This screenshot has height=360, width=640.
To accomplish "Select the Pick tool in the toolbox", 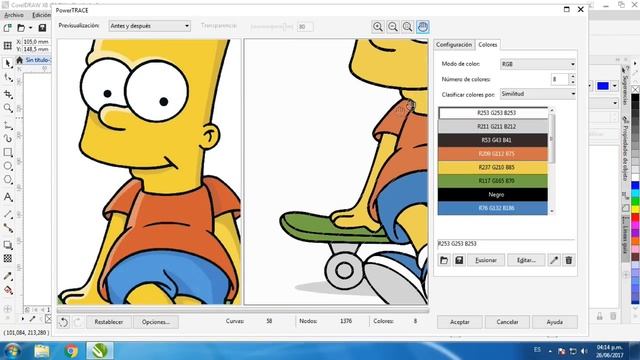I will click(x=8, y=63).
